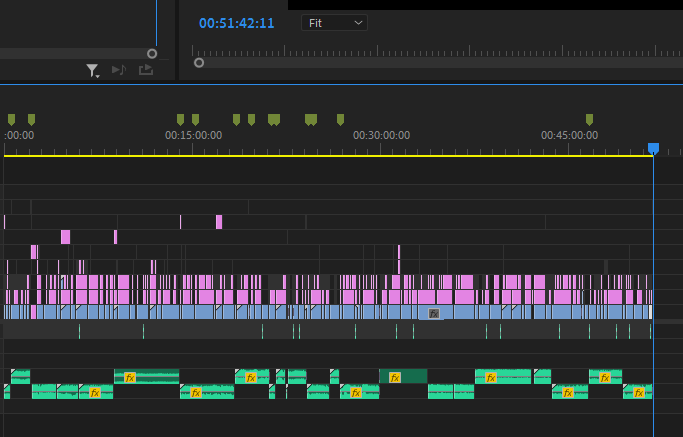Screen dimensions: 683x437
Task: Click the fourth fx badge in the lower audio track
Action: click(x=568, y=393)
